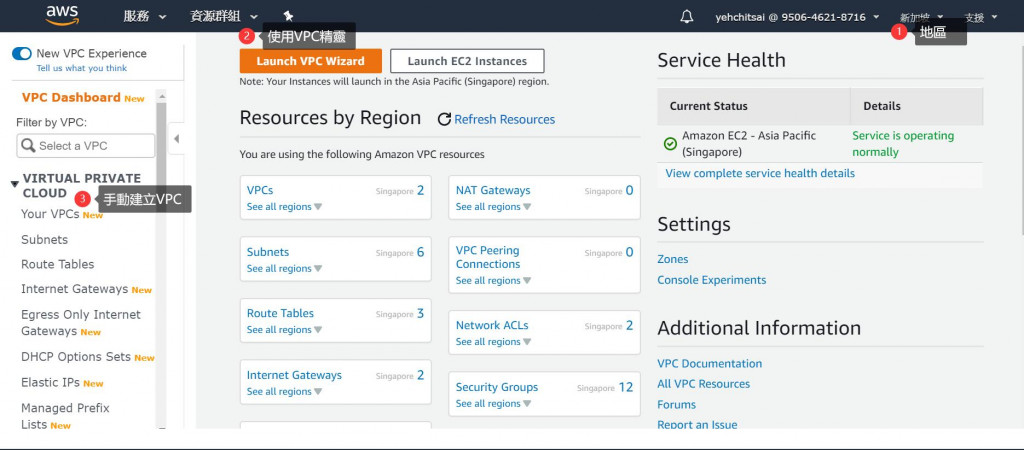Click the AWS logo icon
This screenshot has height=450, width=1024.
(x=62, y=15)
